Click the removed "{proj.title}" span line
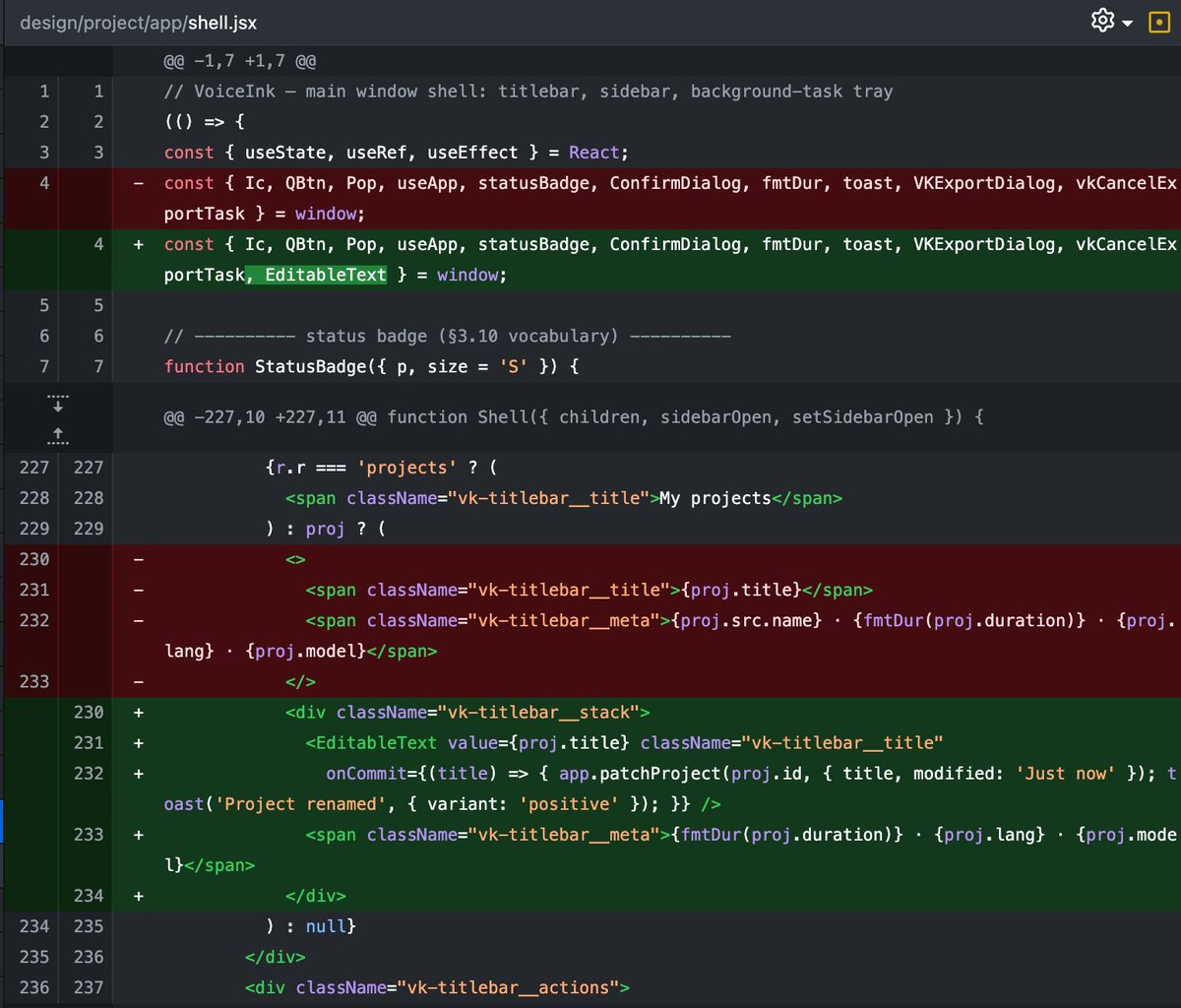 (590, 590)
